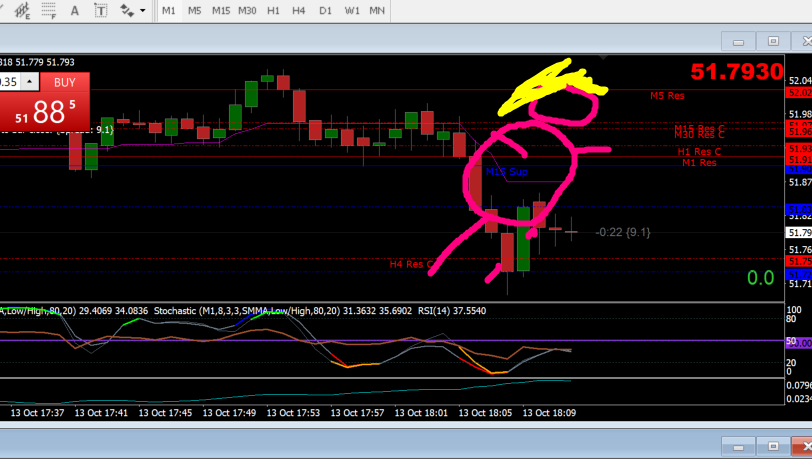
Task: Minimize the upper chart window
Action: click(x=738, y=41)
